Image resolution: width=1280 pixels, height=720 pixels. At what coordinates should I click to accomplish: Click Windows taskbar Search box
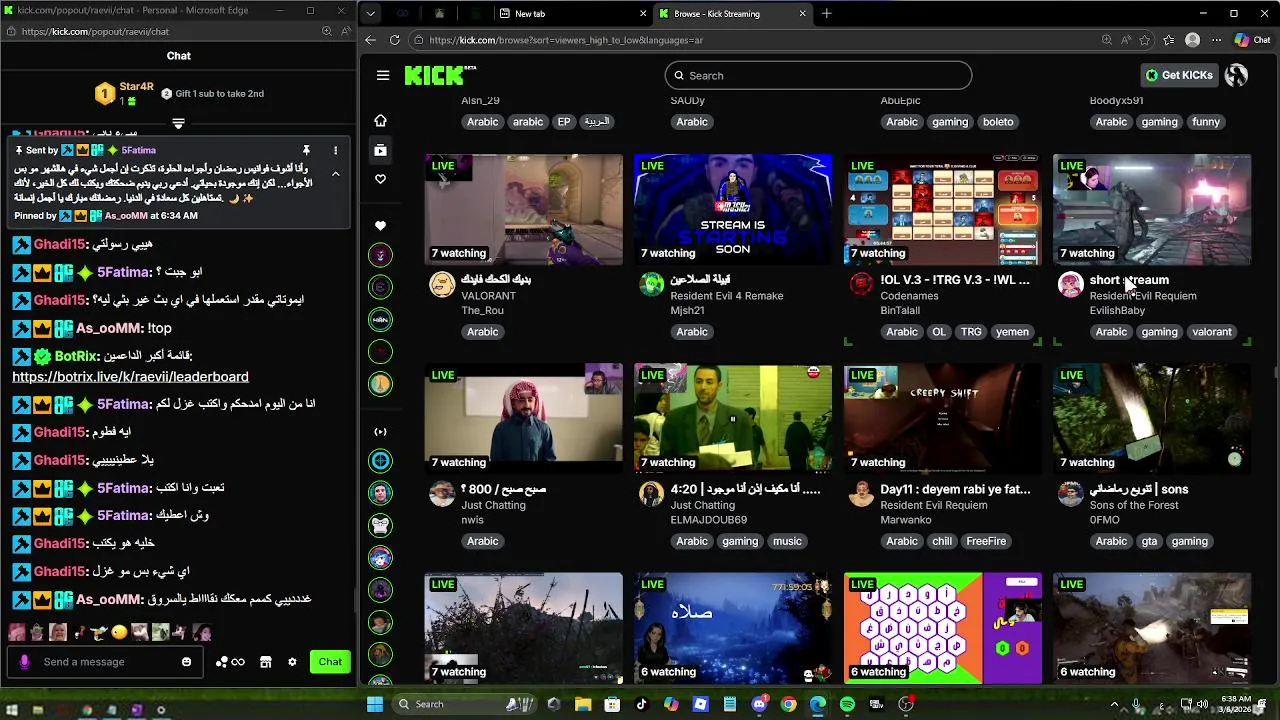point(465,704)
